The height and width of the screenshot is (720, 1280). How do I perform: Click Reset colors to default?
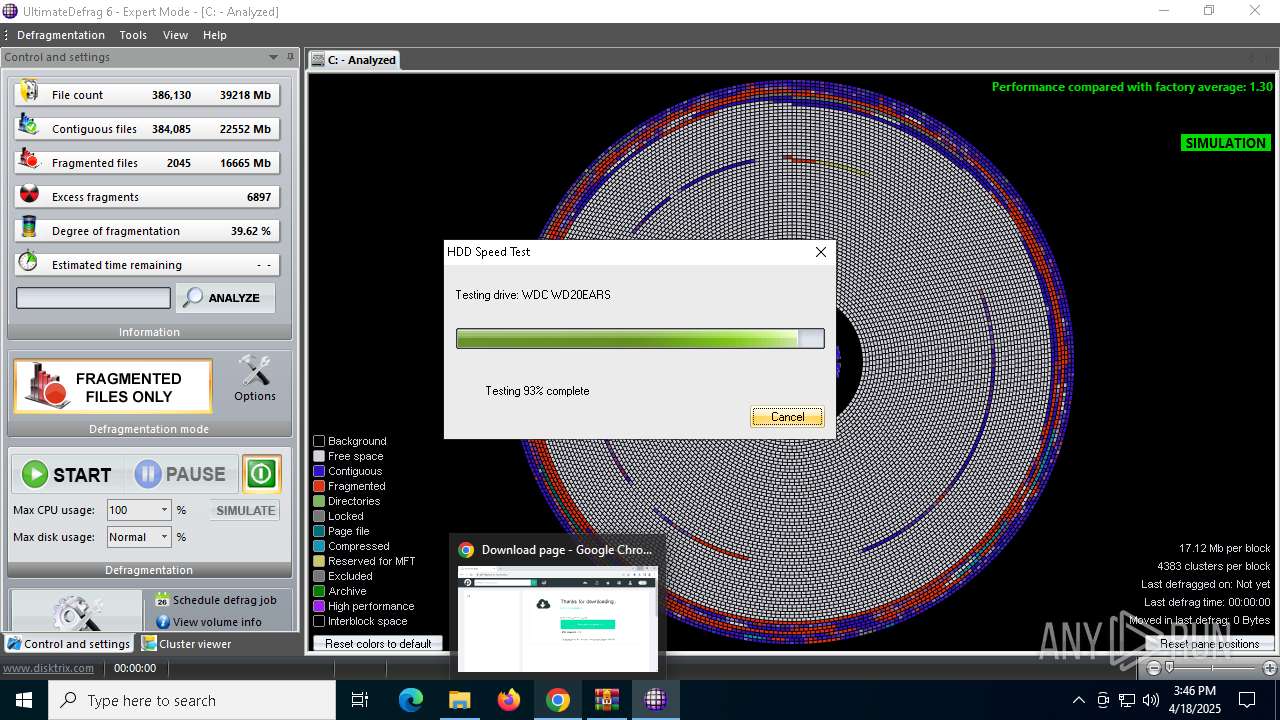click(x=378, y=644)
